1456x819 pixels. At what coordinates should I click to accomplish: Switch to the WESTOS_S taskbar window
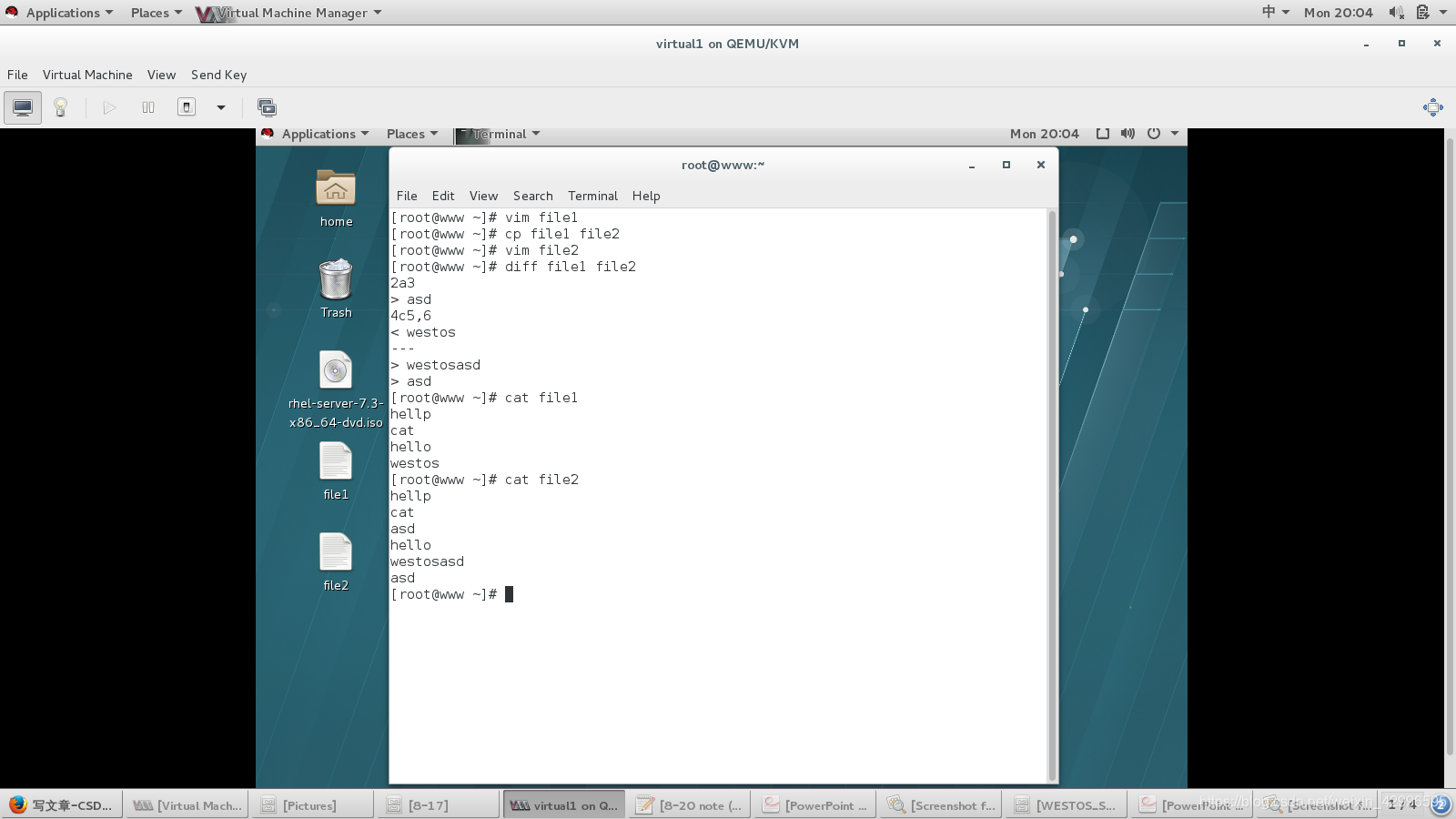[1066, 804]
